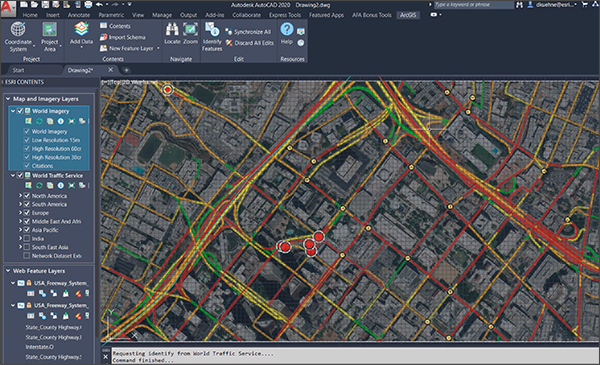This screenshot has width=600, height=365.
Task: Open the Coordinate System tool
Action: pos(18,37)
